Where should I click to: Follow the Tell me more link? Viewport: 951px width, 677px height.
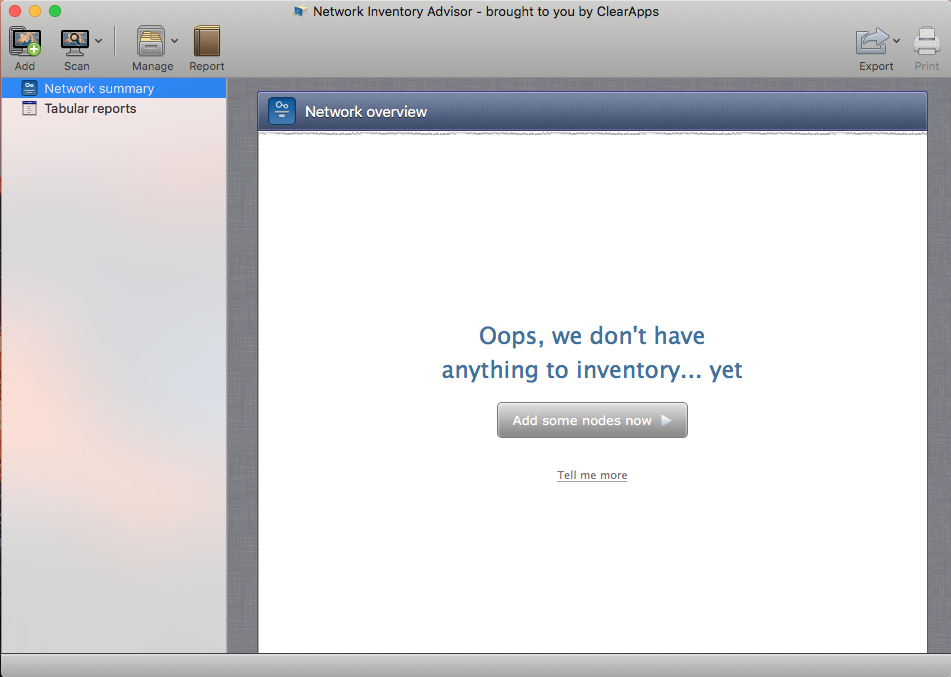coord(592,475)
